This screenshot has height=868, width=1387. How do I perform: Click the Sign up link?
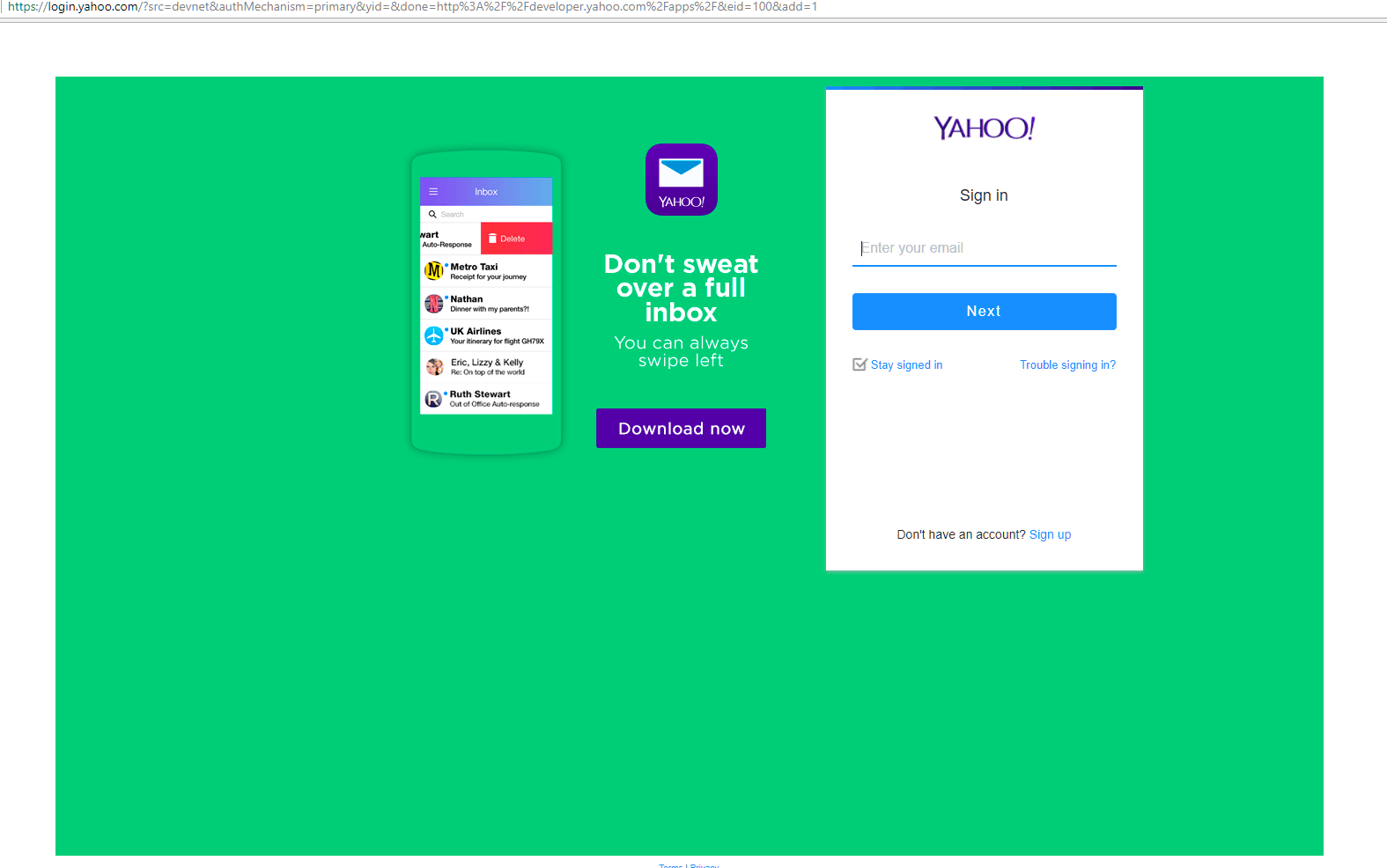tap(1050, 534)
